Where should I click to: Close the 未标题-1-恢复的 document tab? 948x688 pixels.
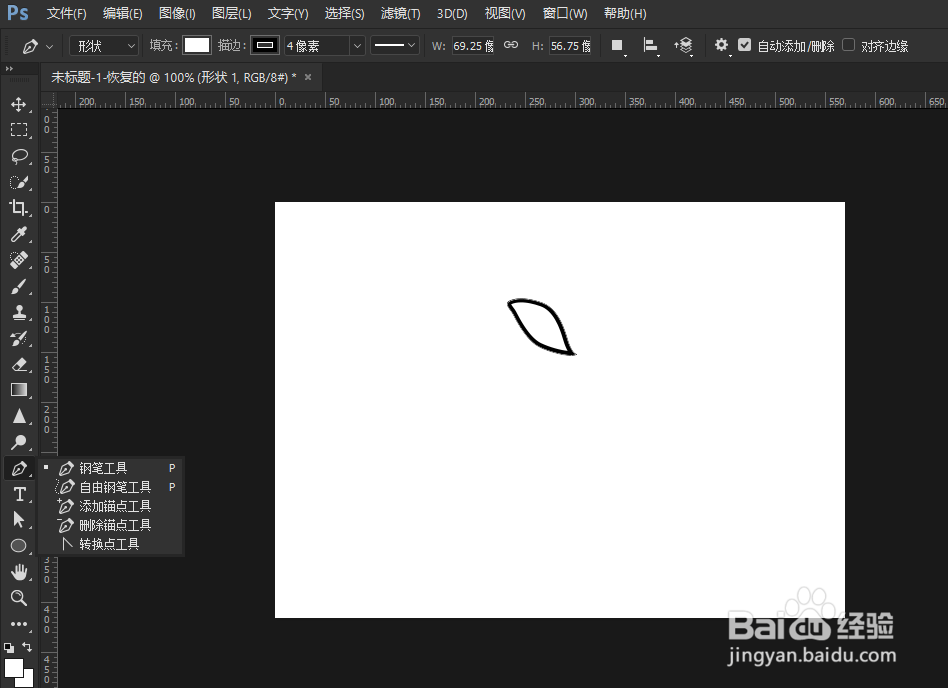[308, 77]
